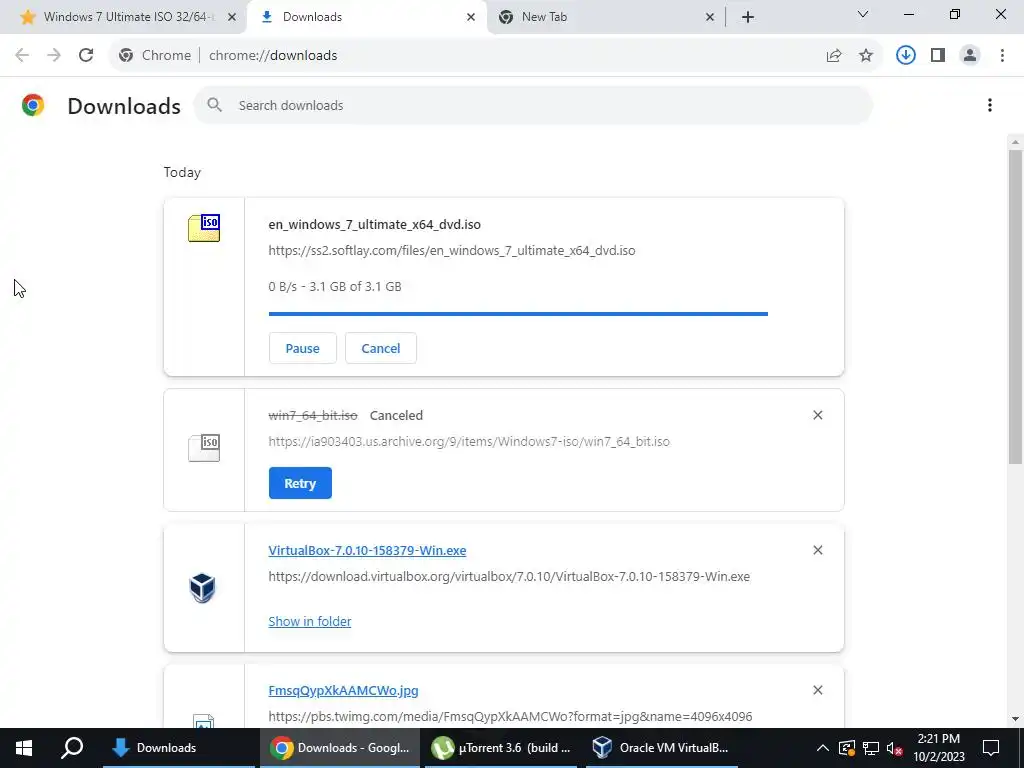Go back using the browser back arrow
1024x768 pixels.
tap(22, 55)
